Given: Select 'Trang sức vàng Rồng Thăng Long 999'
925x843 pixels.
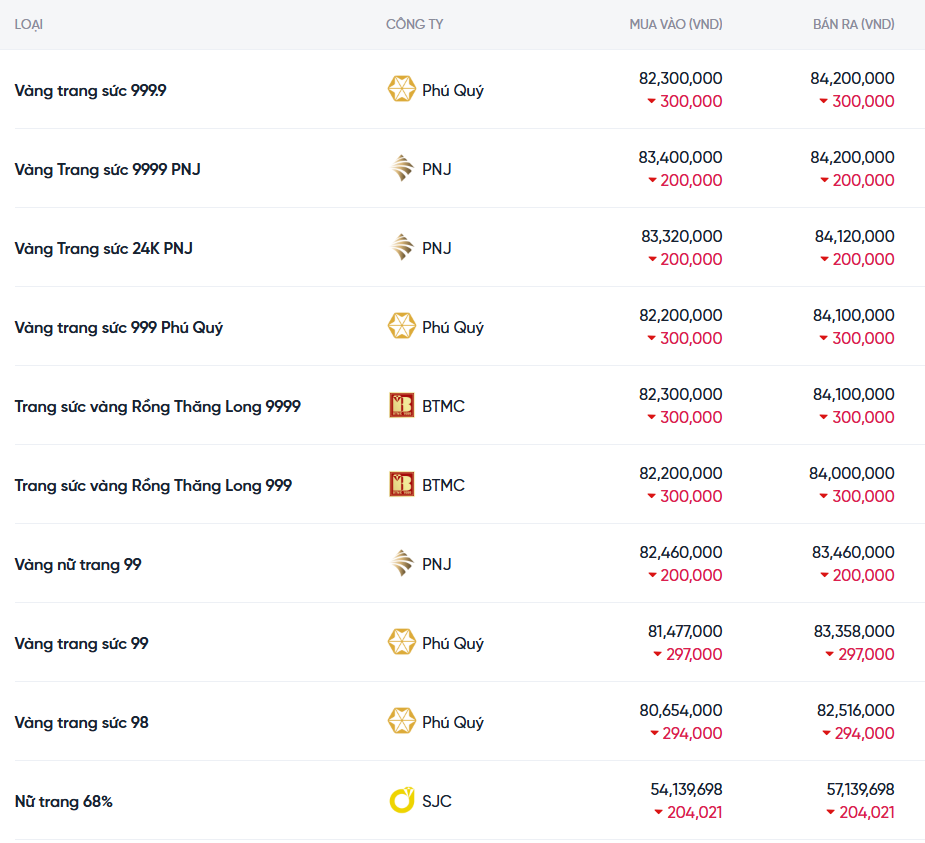Looking at the screenshot, I should point(153,486).
